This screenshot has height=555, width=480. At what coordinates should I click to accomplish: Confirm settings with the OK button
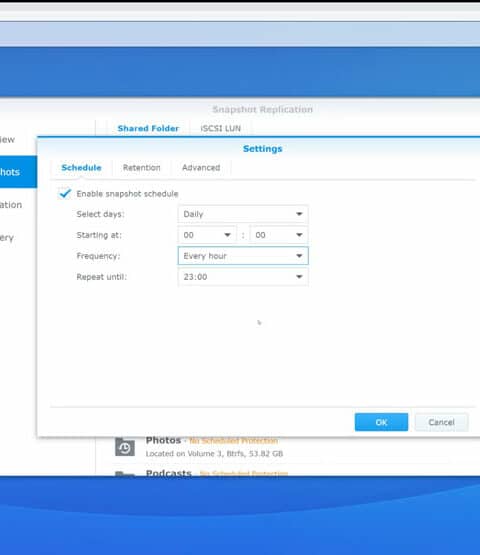tap(381, 422)
